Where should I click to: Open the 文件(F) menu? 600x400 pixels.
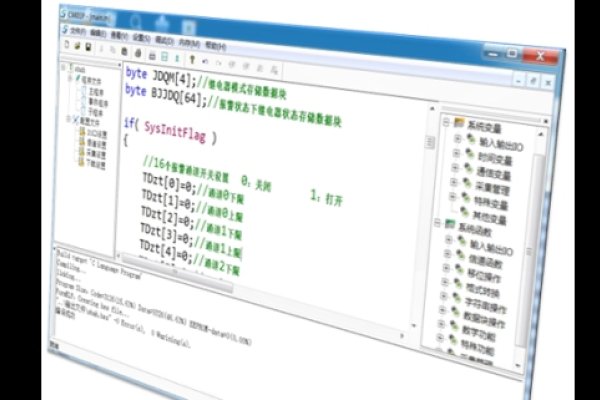tap(78, 31)
